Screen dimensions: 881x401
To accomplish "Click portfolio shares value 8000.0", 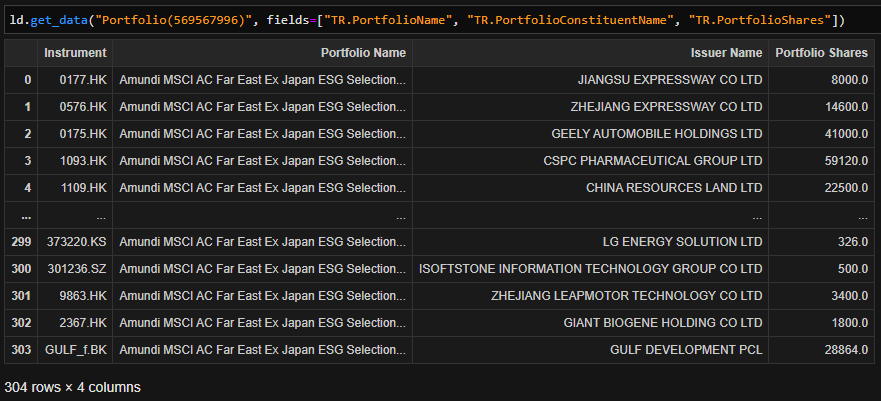I will click(x=850, y=80).
